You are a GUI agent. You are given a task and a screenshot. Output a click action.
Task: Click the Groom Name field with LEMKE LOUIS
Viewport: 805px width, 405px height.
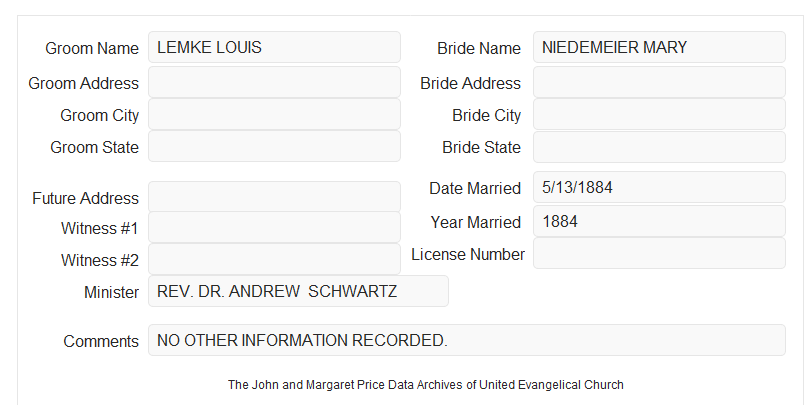click(274, 47)
